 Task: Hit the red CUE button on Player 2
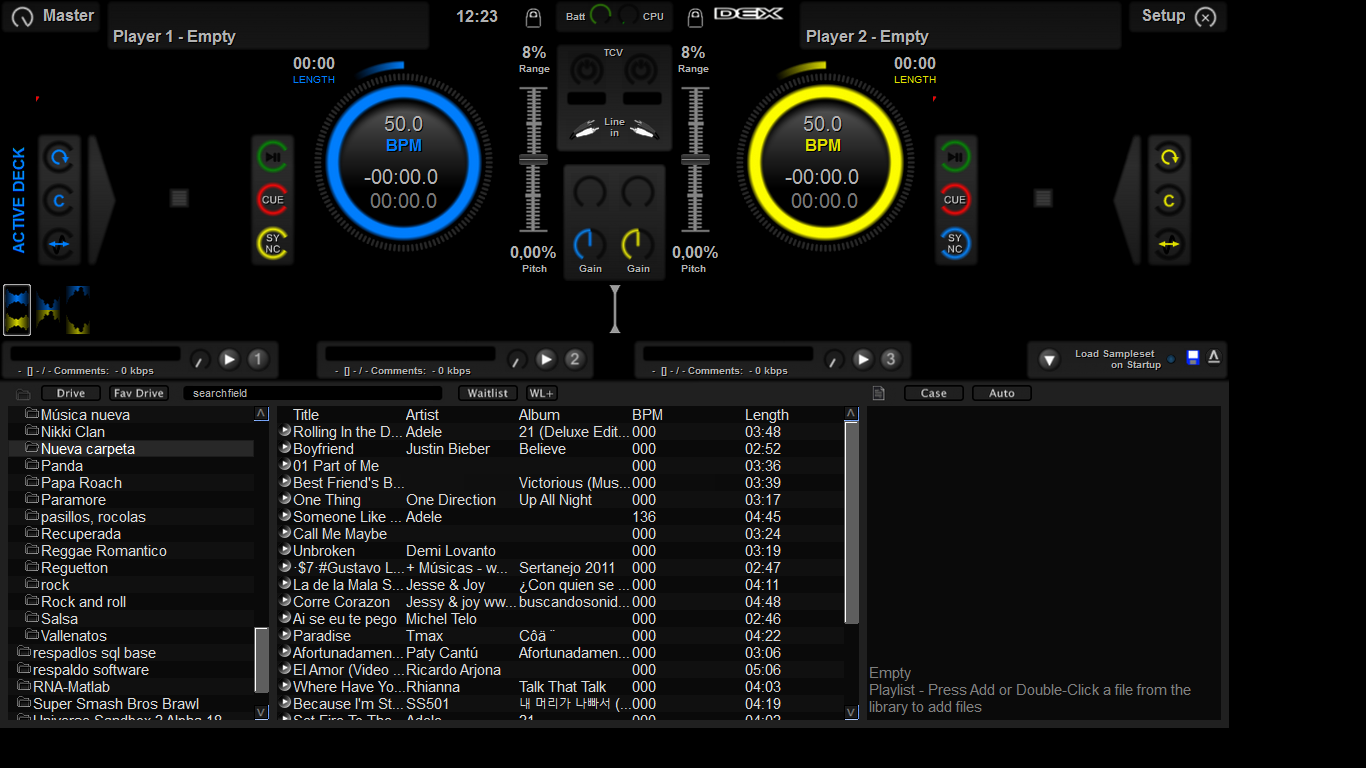(x=956, y=199)
